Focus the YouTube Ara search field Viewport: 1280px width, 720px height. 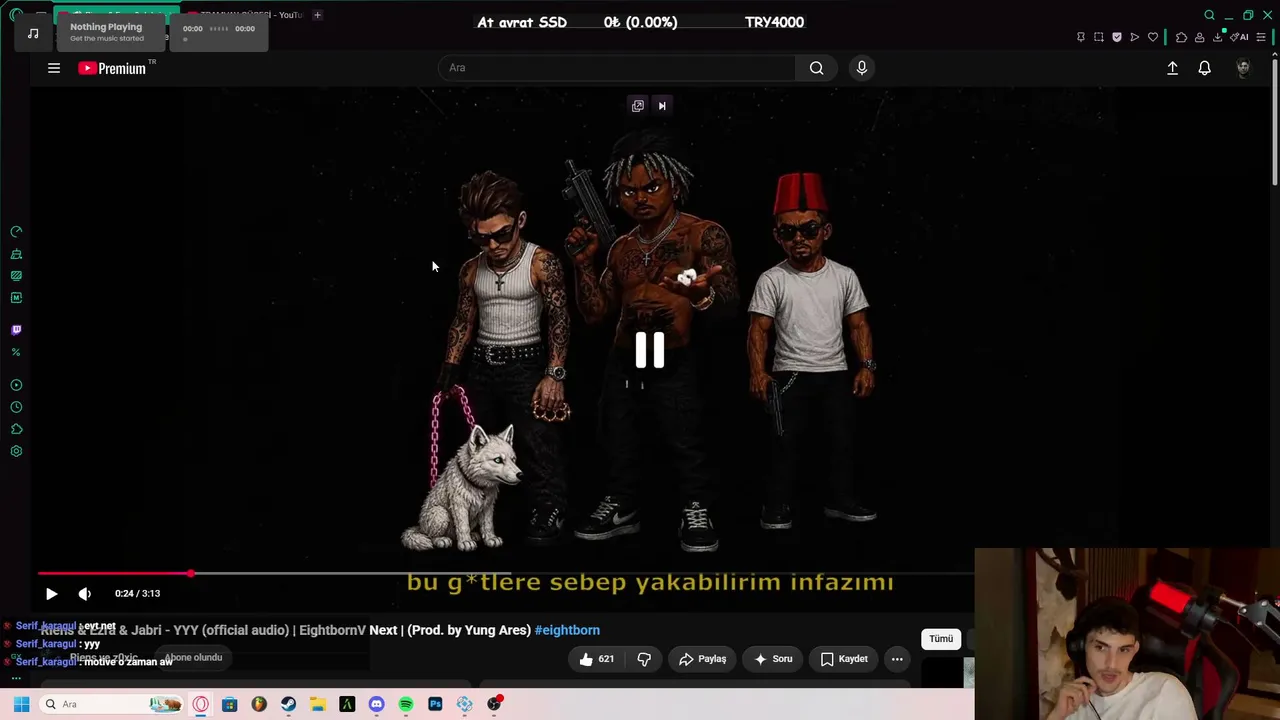point(617,68)
